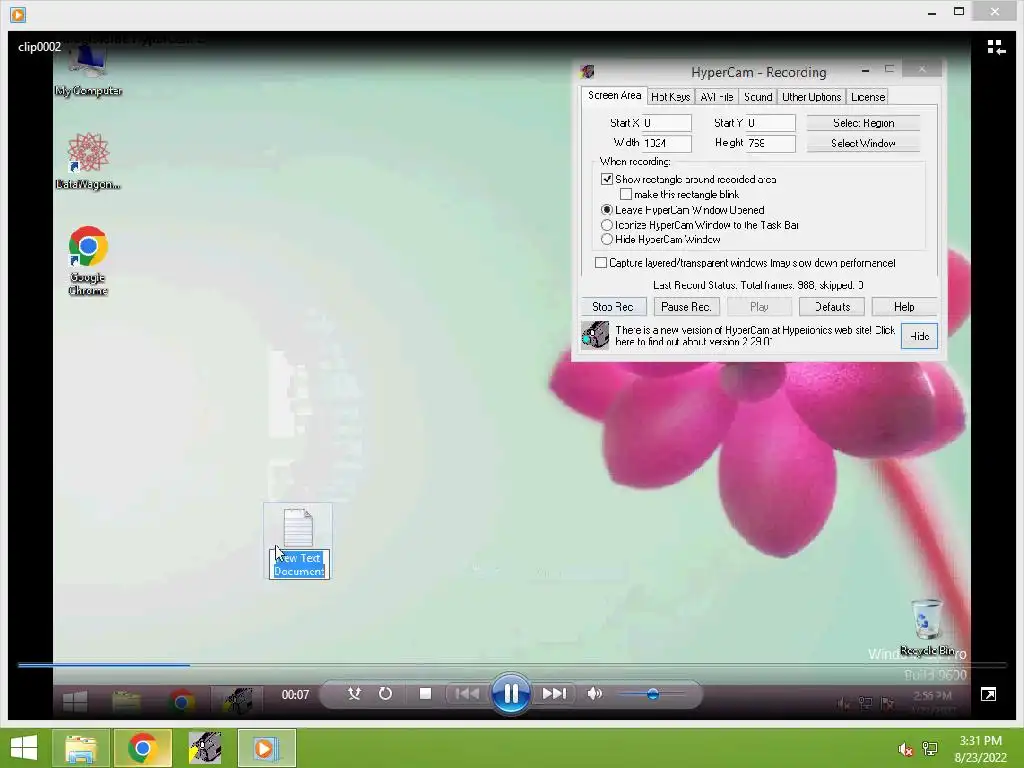The width and height of the screenshot is (1024, 768).
Task: Turn shuffle on in the player
Action: pyautogui.click(x=355, y=694)
